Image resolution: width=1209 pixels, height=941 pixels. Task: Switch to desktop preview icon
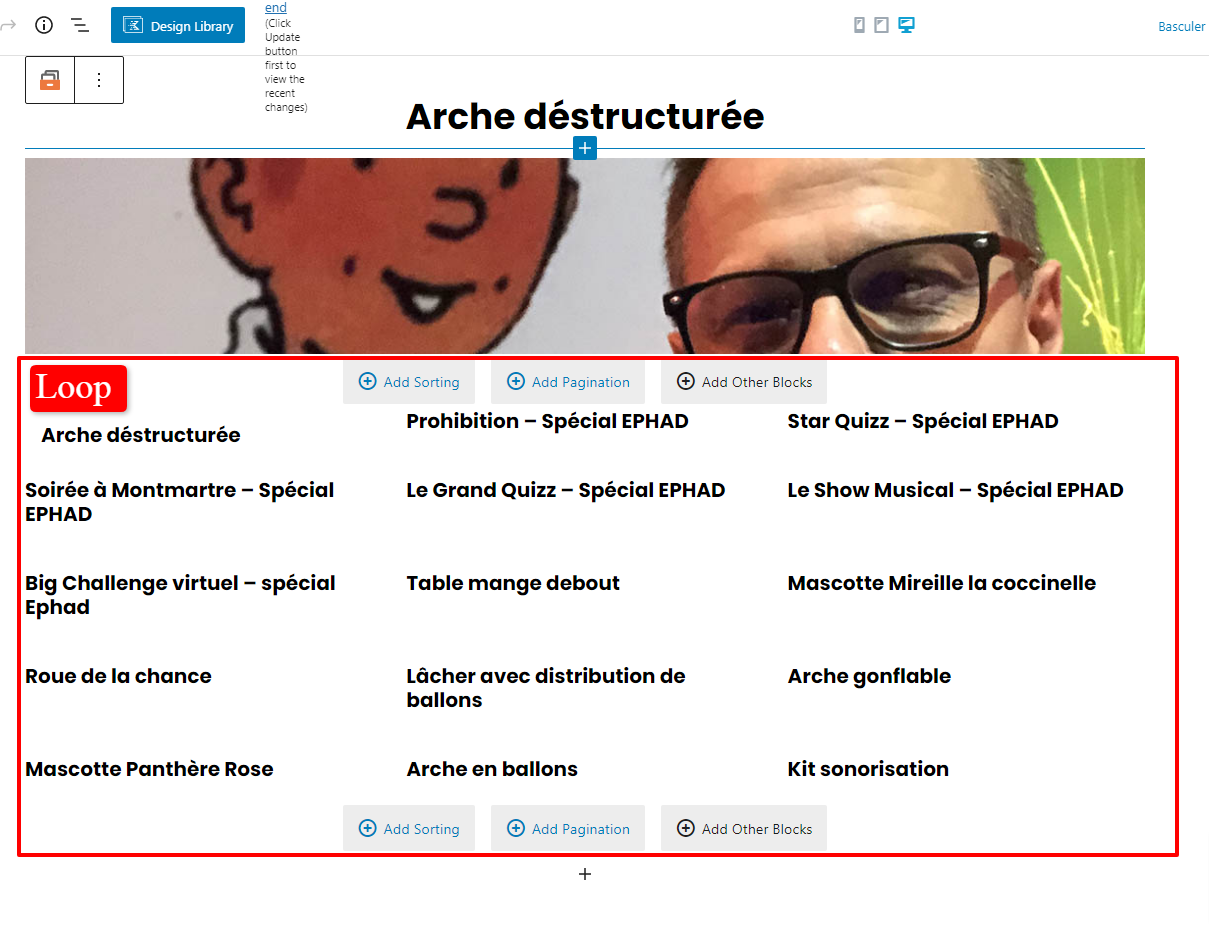[x=906, y=25]
